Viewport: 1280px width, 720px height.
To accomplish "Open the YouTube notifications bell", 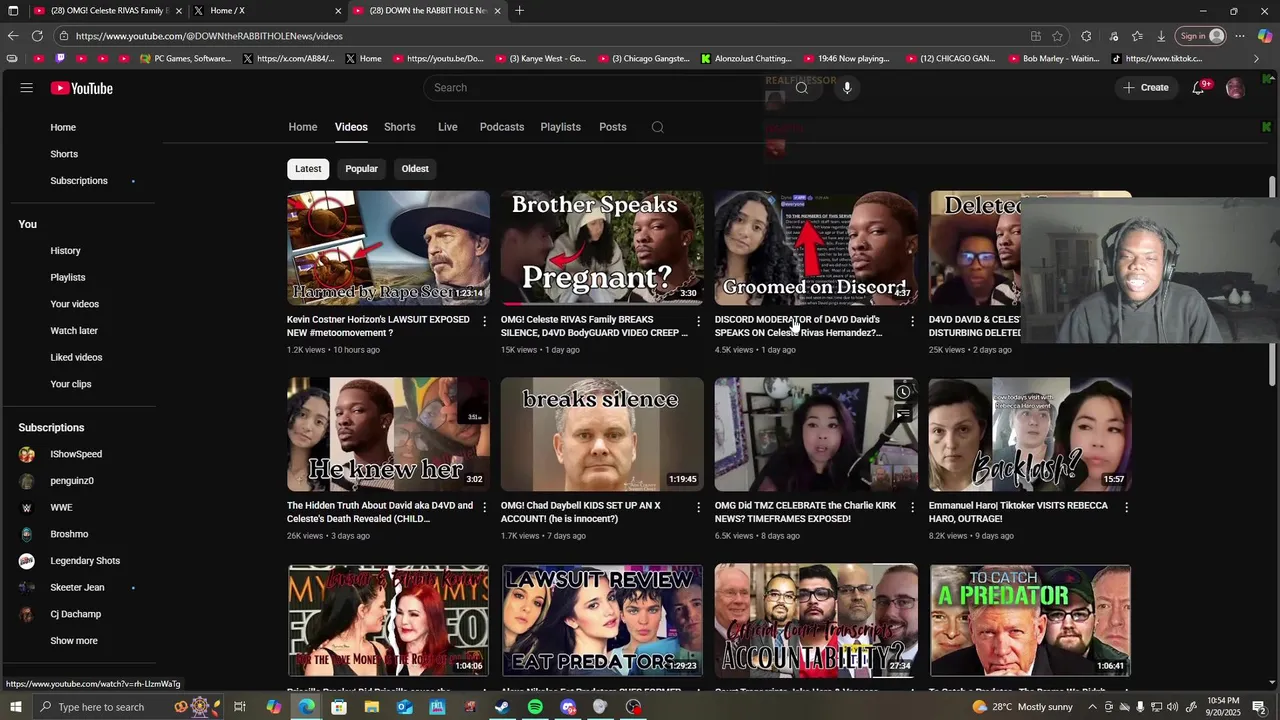I will click(x=1199, y=88).
